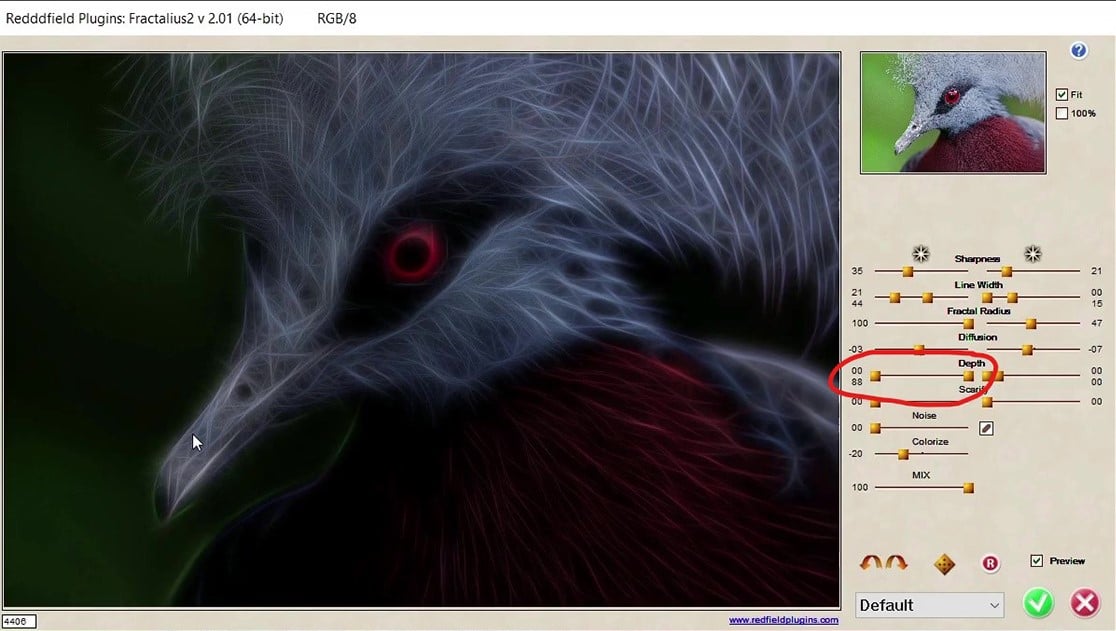Click the left Sharpness slider handle
The image size is (1116, 631).
[x=907, y=272]
